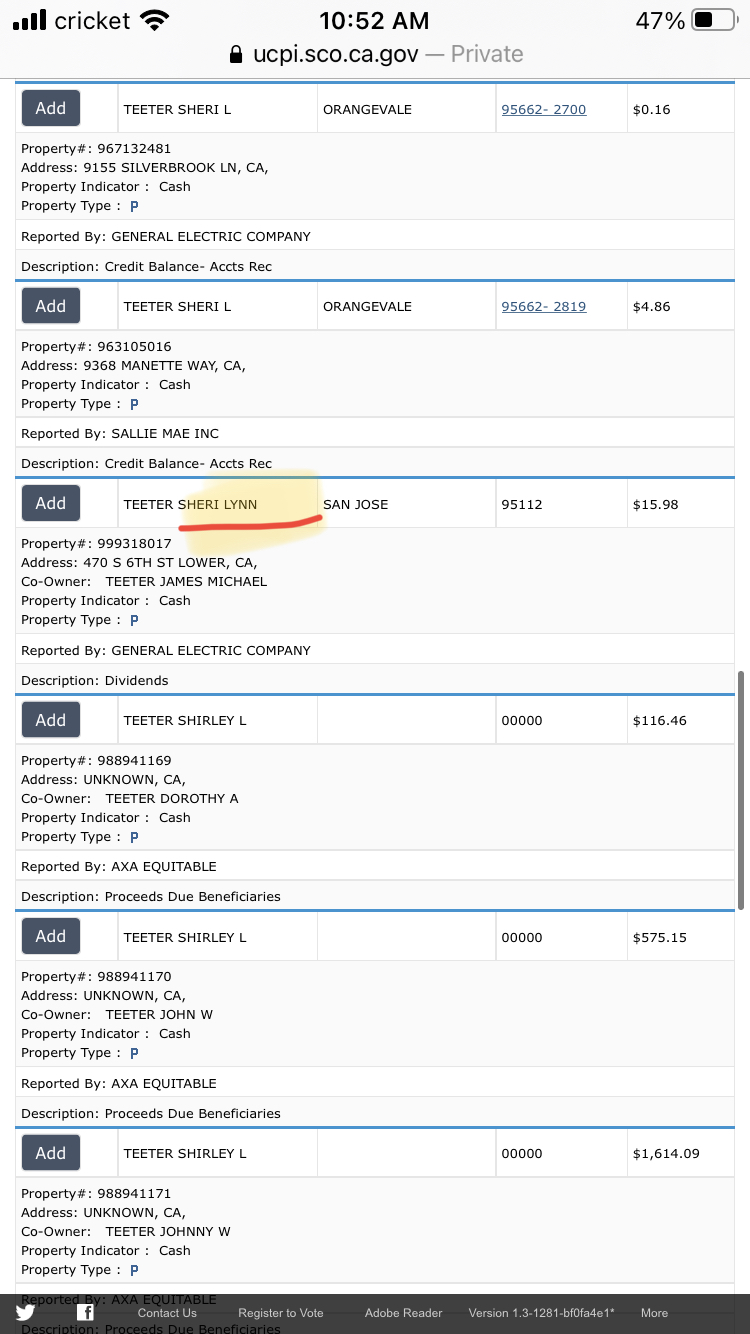The width and height of the screenshot is (750, 1334).
Task: Open the Adobe Reader footer link
Action: pos(403,1313)
